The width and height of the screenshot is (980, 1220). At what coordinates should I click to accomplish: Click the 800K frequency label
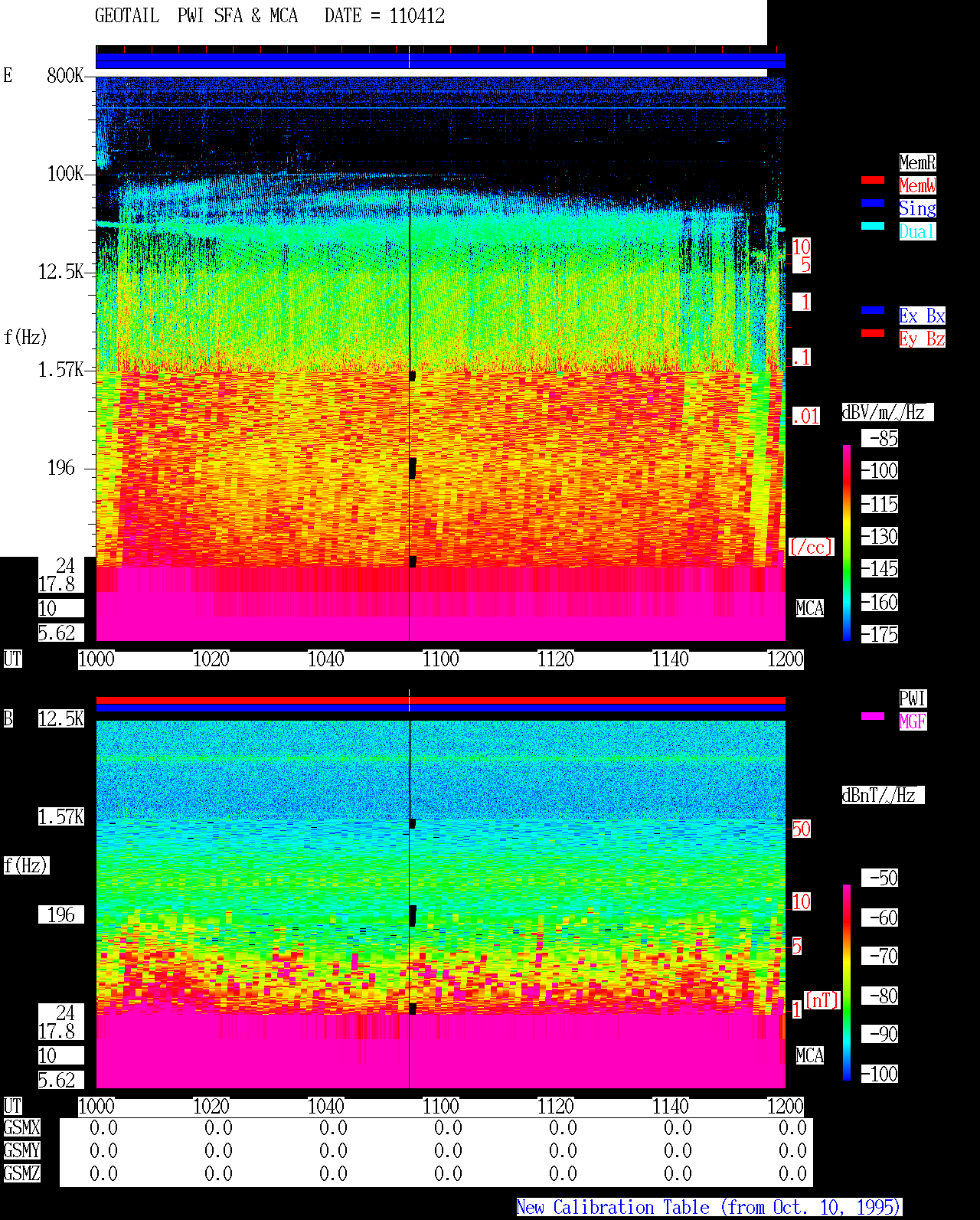(x=65, y=75)
